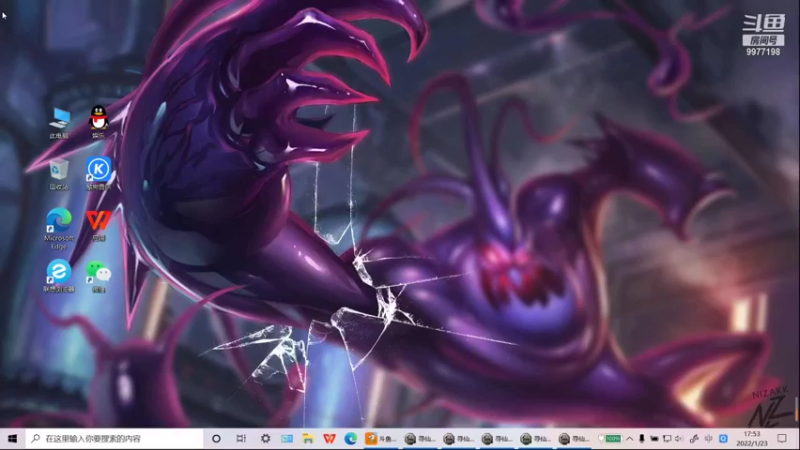800x450 pixels.
Task: Open the notification center icon
Action: [782, 439]
